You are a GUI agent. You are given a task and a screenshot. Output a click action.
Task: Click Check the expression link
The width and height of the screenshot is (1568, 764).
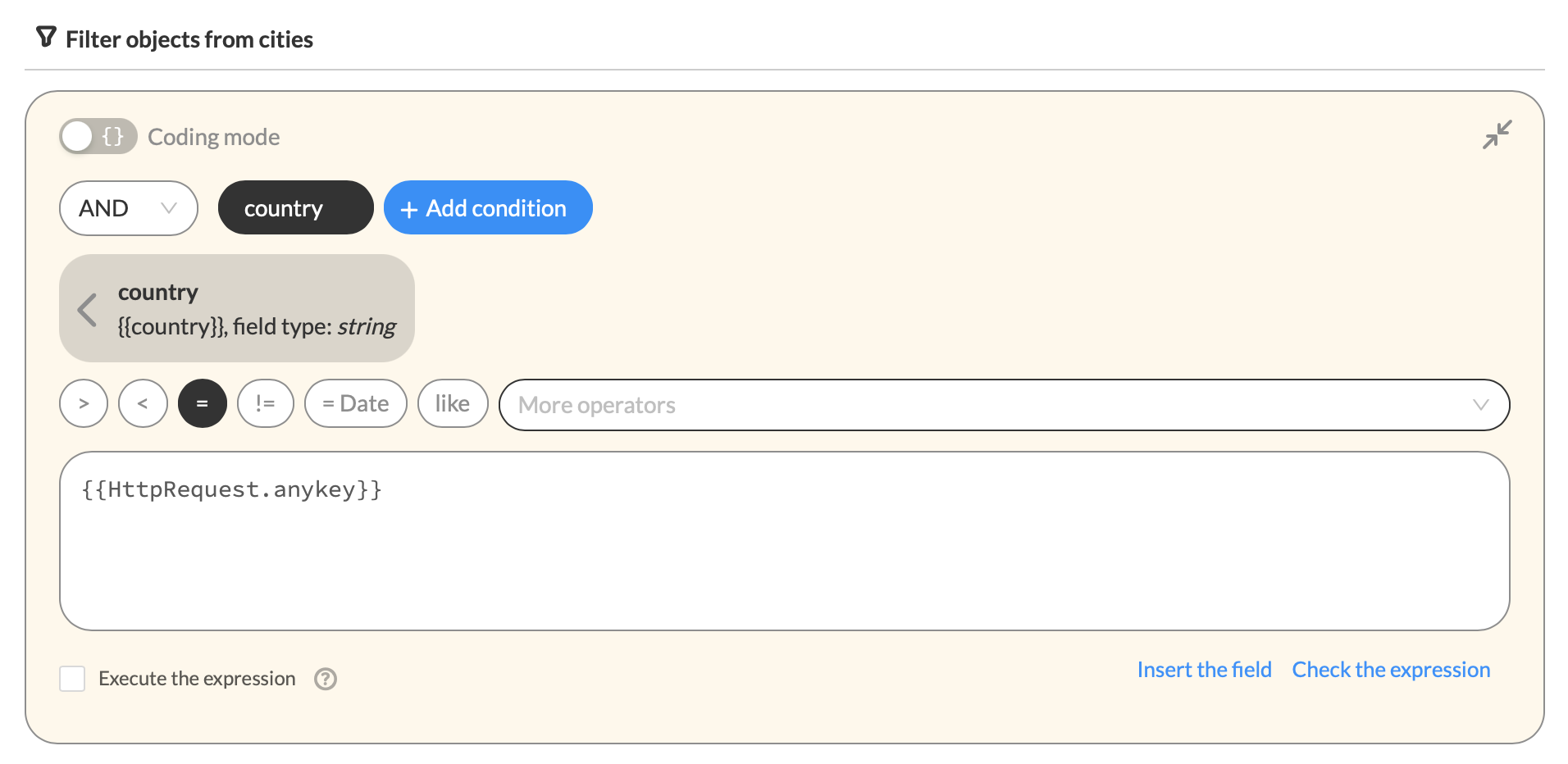click(x=1391, y=670)
